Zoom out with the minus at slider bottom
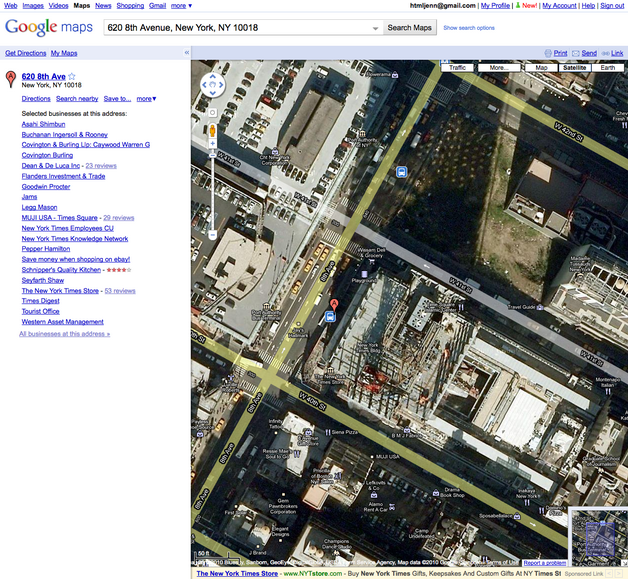Viewport: 628px width, 579px height. 213,235
